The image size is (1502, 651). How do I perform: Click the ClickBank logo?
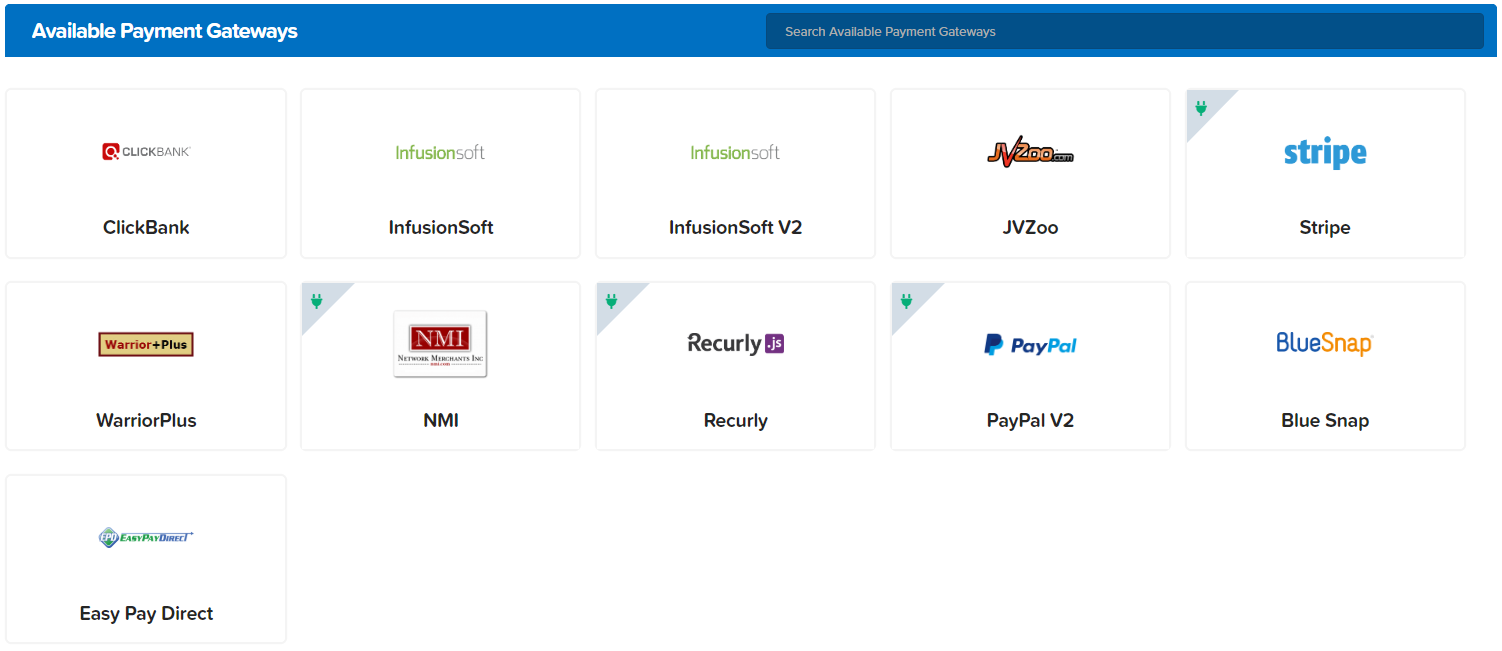click(x=146, y=152)
